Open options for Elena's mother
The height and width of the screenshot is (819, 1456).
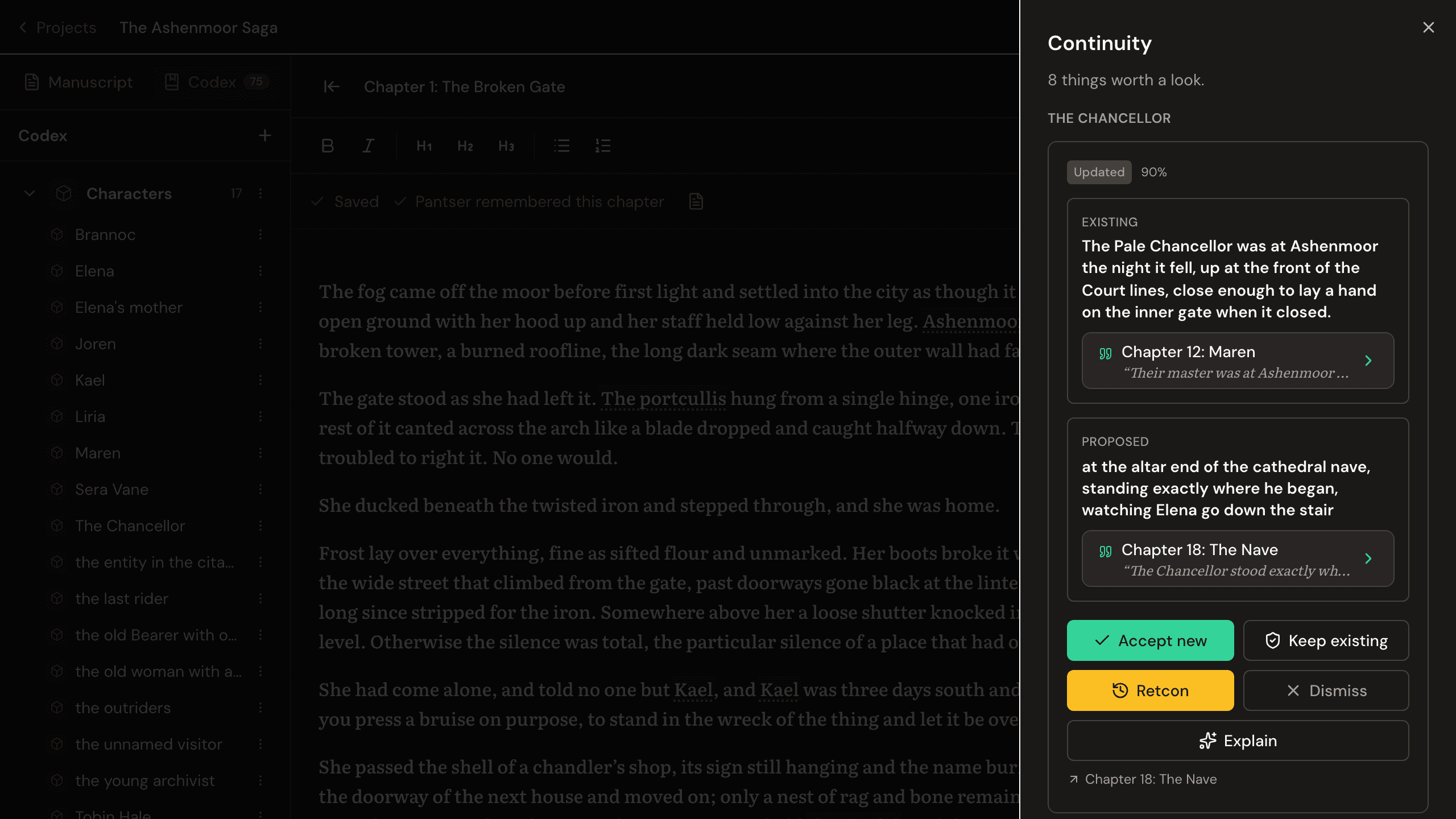260,307
